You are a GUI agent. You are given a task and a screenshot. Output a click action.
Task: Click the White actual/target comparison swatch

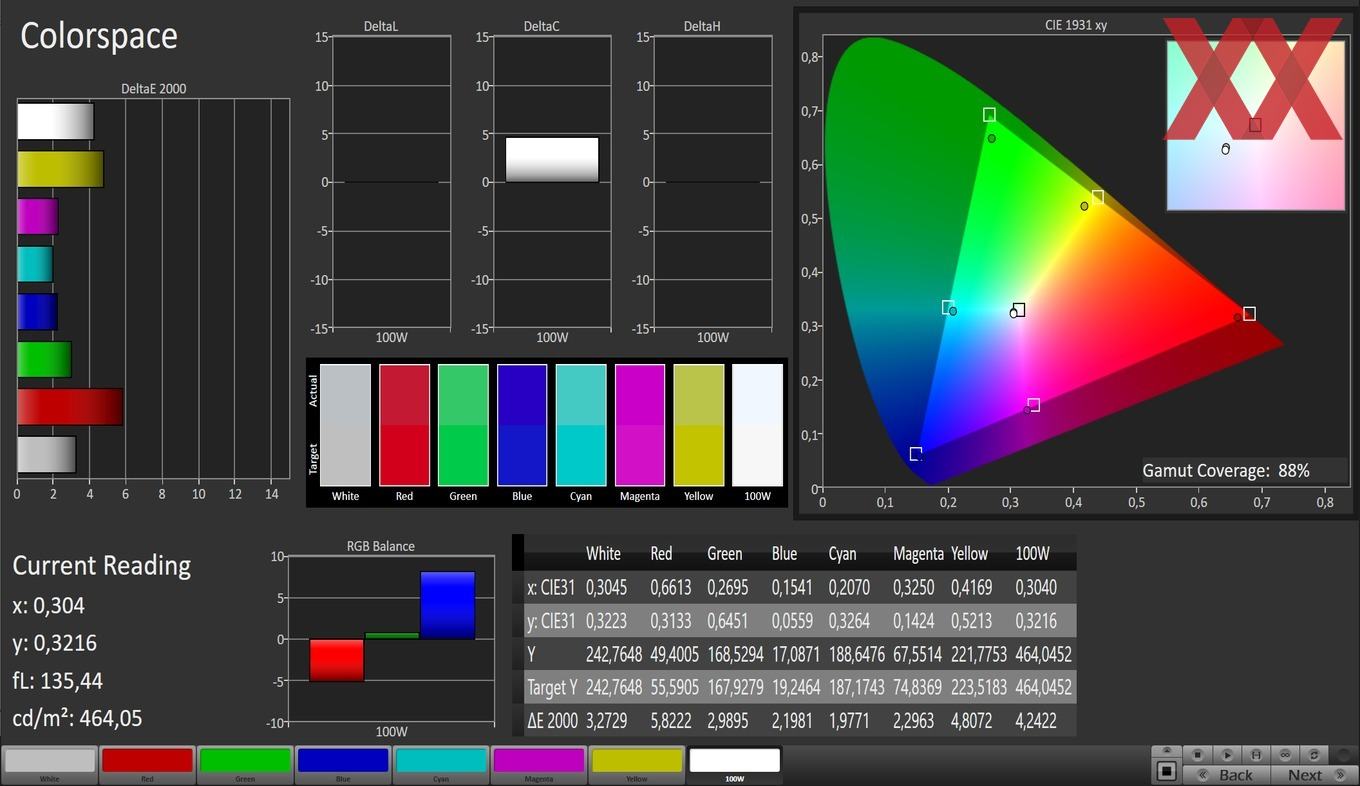(x=345, y=425)
